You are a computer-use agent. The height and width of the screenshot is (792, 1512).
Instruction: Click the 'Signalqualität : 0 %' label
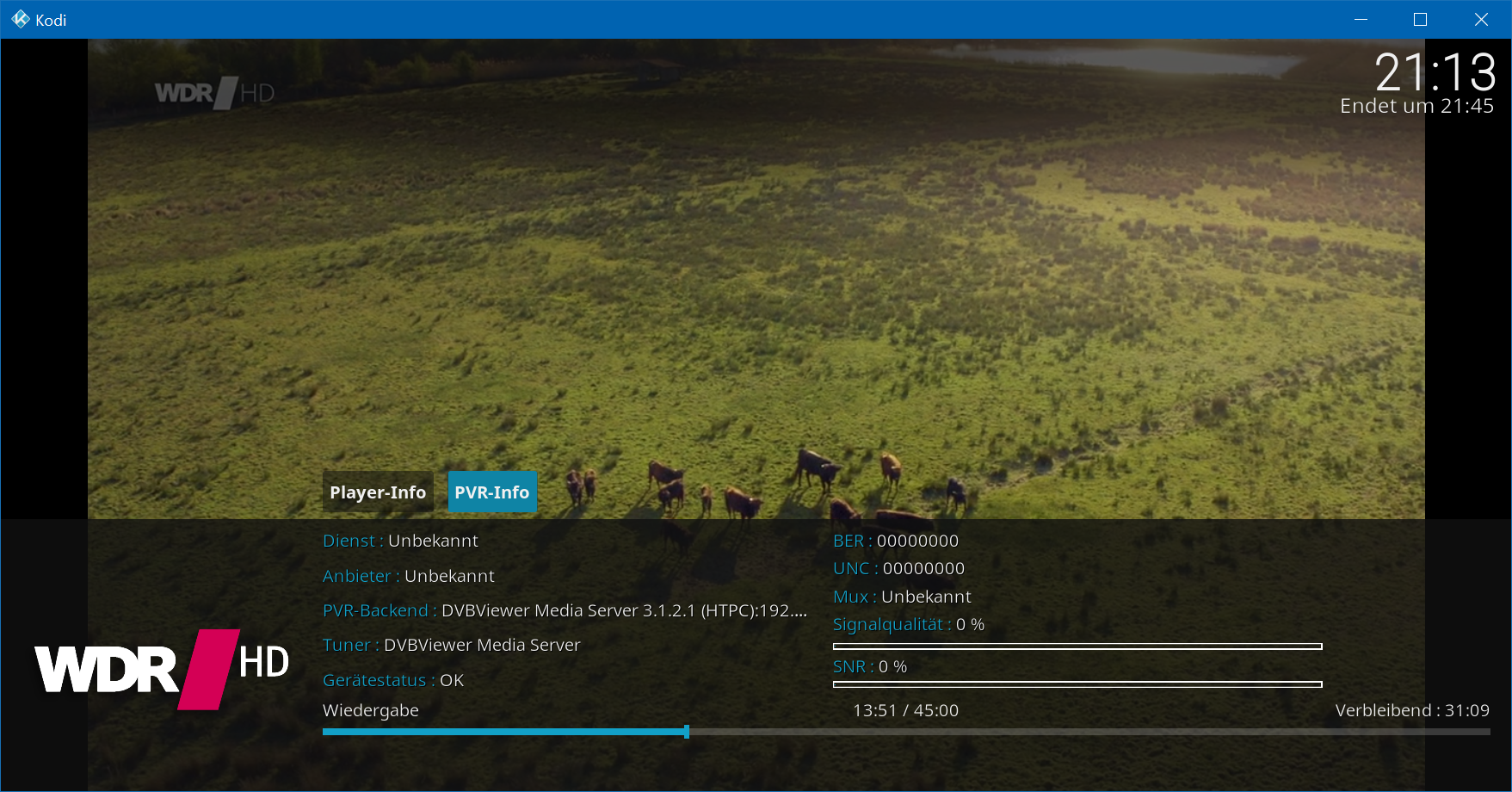coord(909,624)
